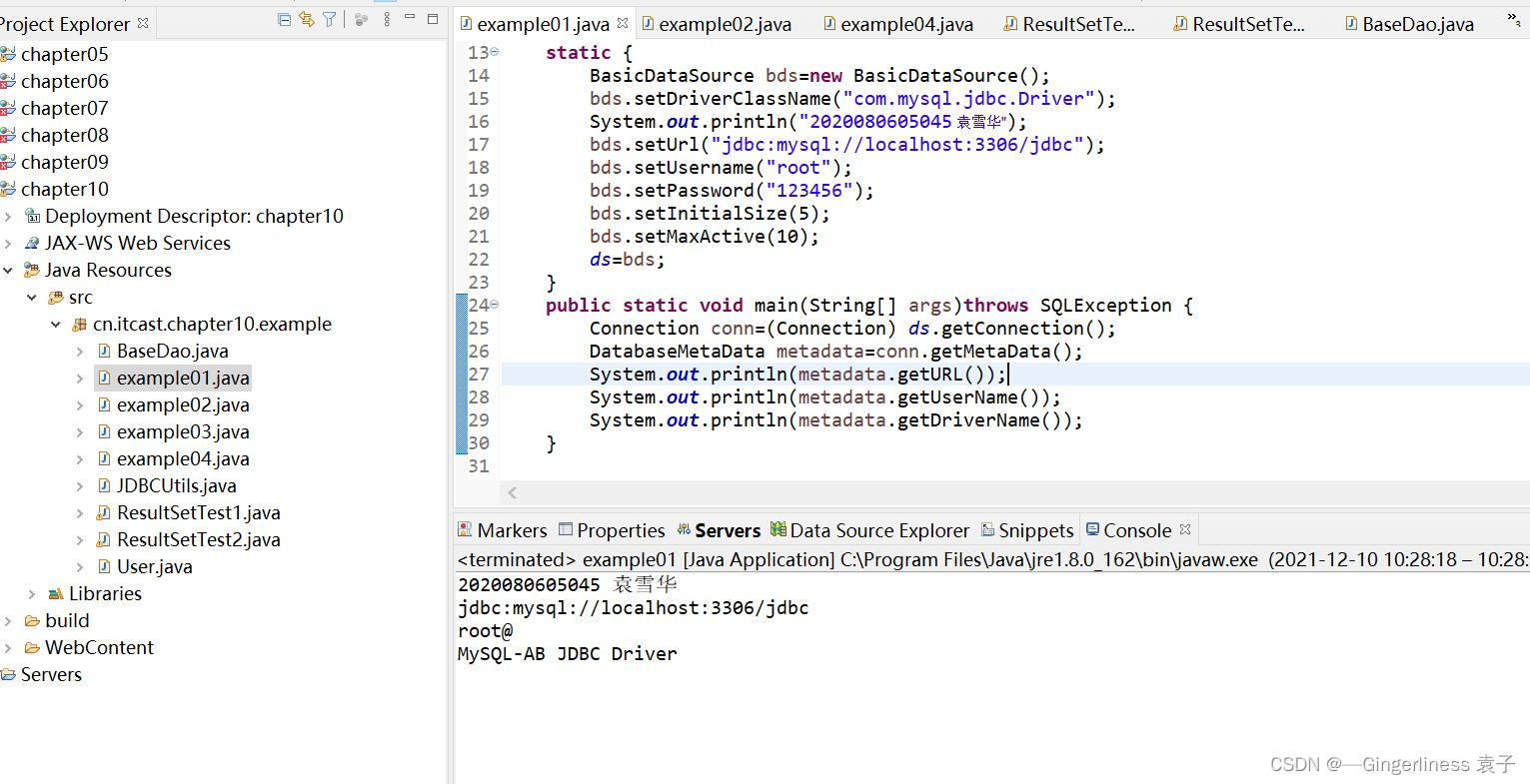Select ResultSetTest2.java in the tree
This screenshot has height=784, width=1530.
click(198, 539)
